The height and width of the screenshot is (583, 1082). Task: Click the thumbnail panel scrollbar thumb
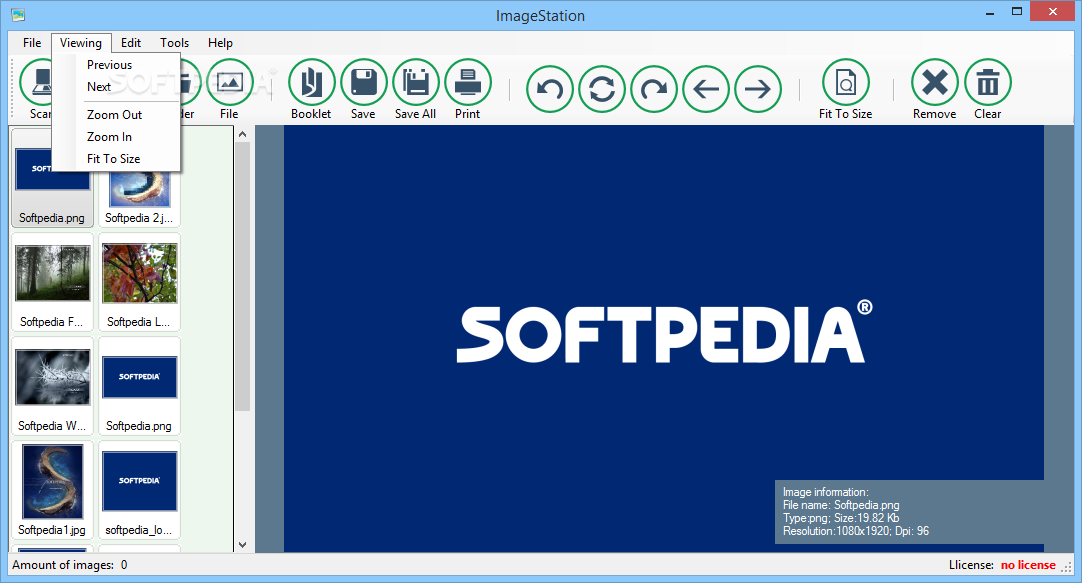tap(242, 277)
